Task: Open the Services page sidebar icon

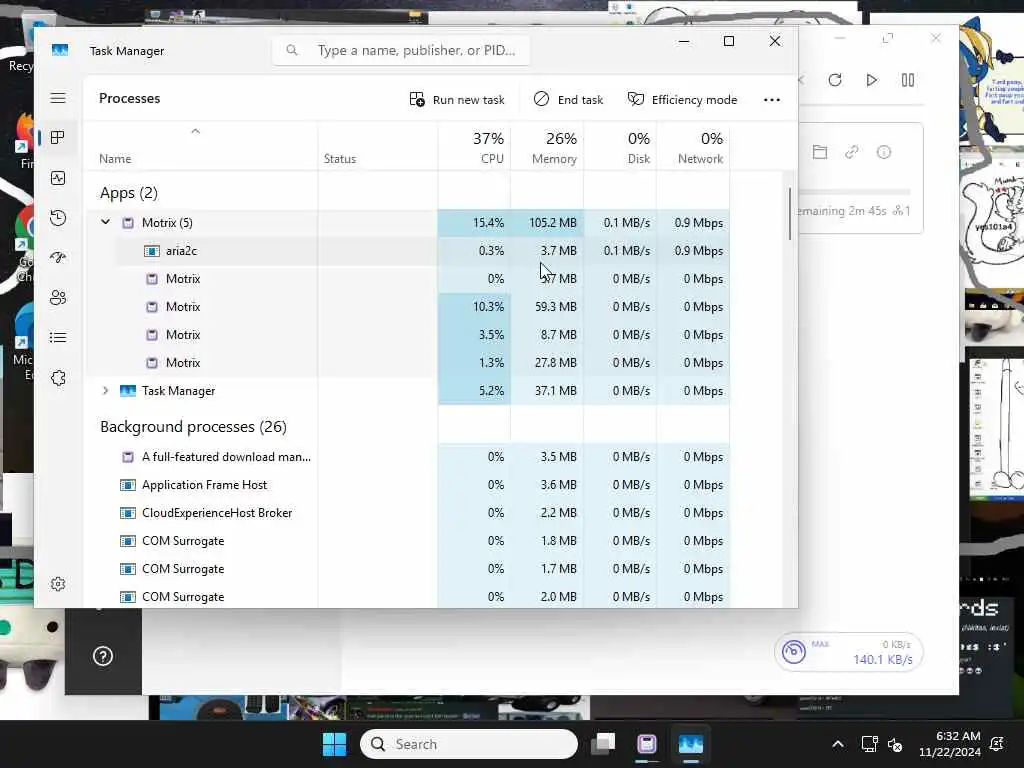Action: pos(58,377)
